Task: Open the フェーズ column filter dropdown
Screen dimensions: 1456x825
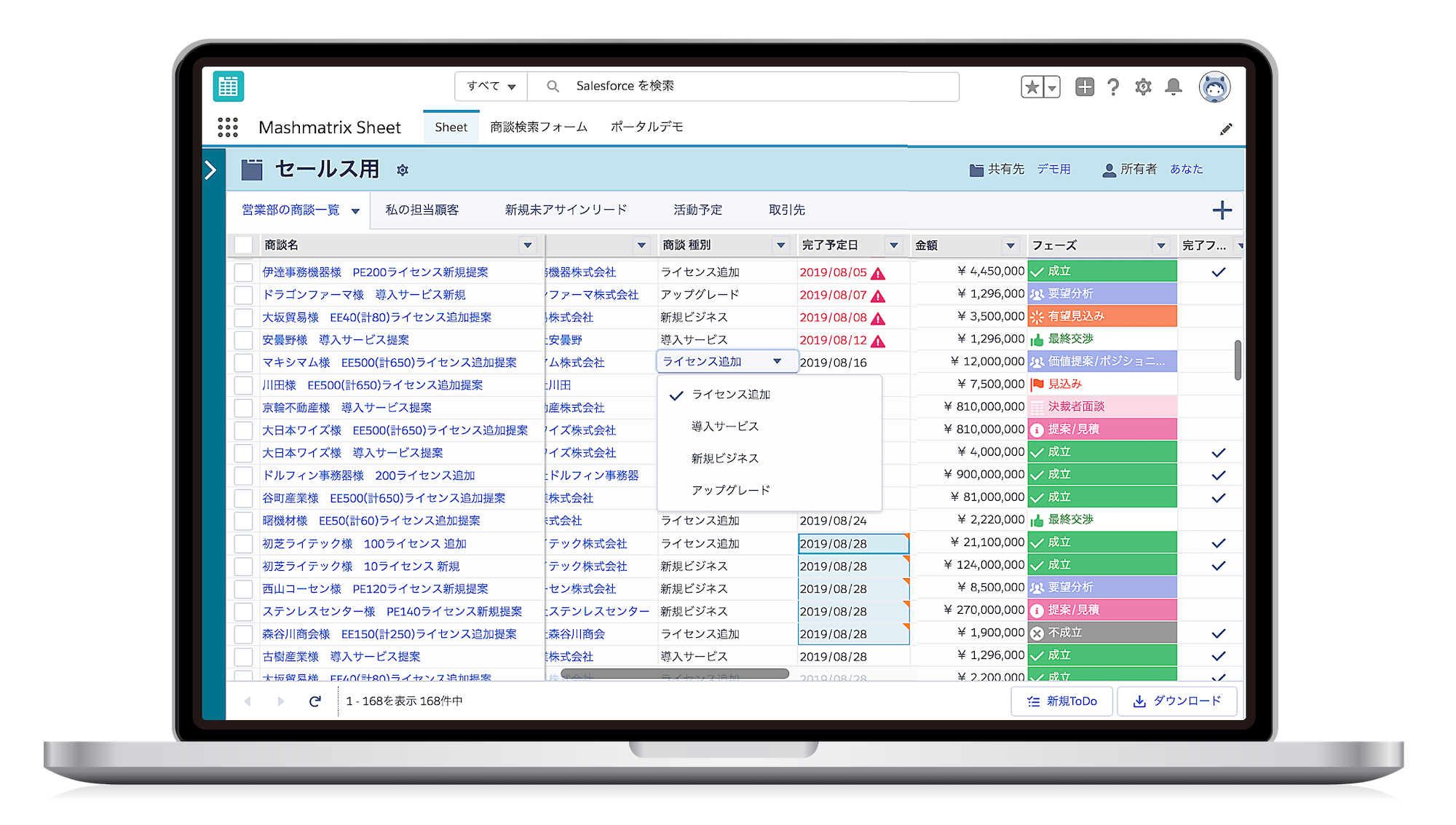Action: [1161, 245]
